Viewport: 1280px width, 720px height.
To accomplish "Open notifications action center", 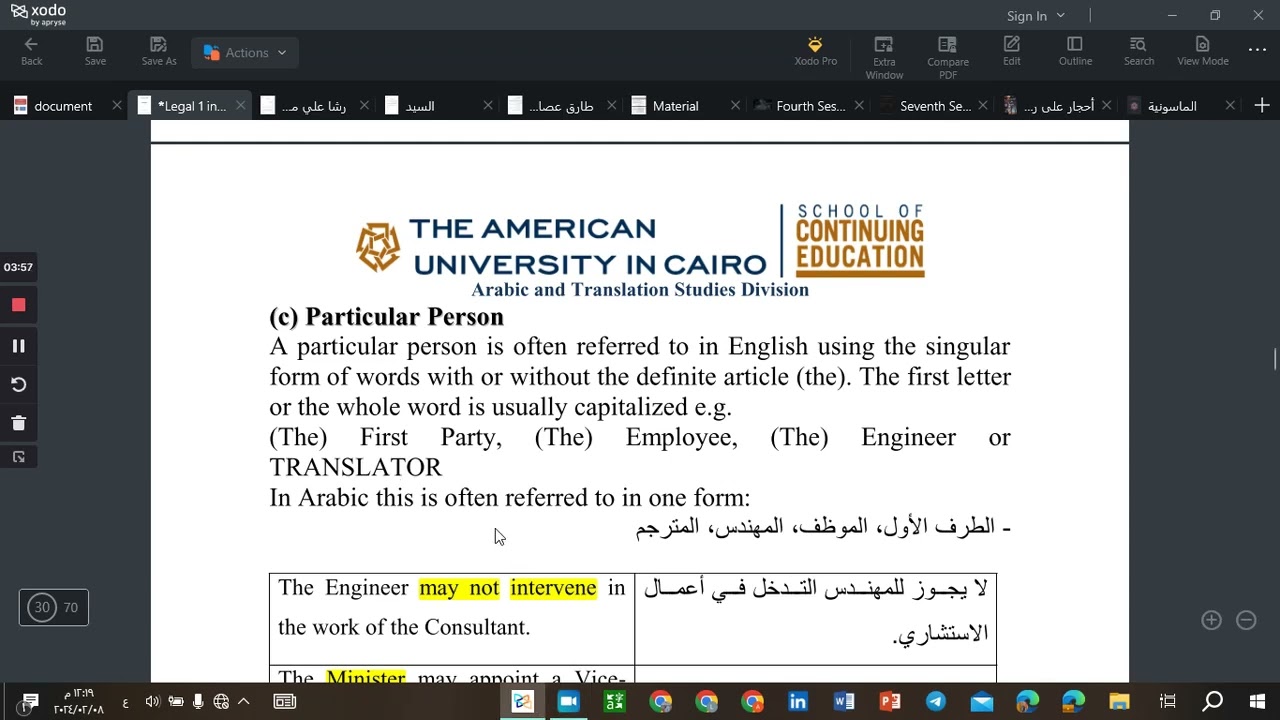I will click(x=30, y=701).
